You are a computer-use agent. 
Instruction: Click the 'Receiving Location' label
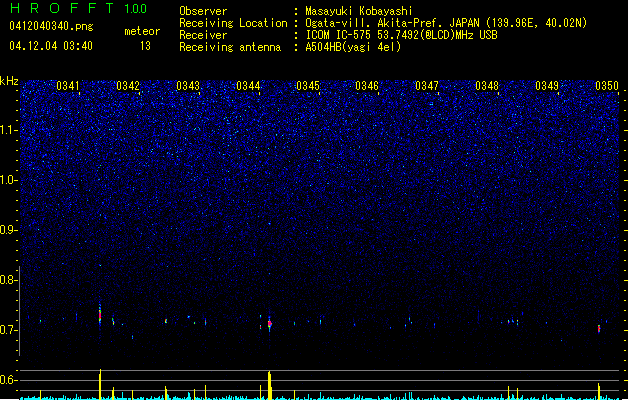[233, 23]
